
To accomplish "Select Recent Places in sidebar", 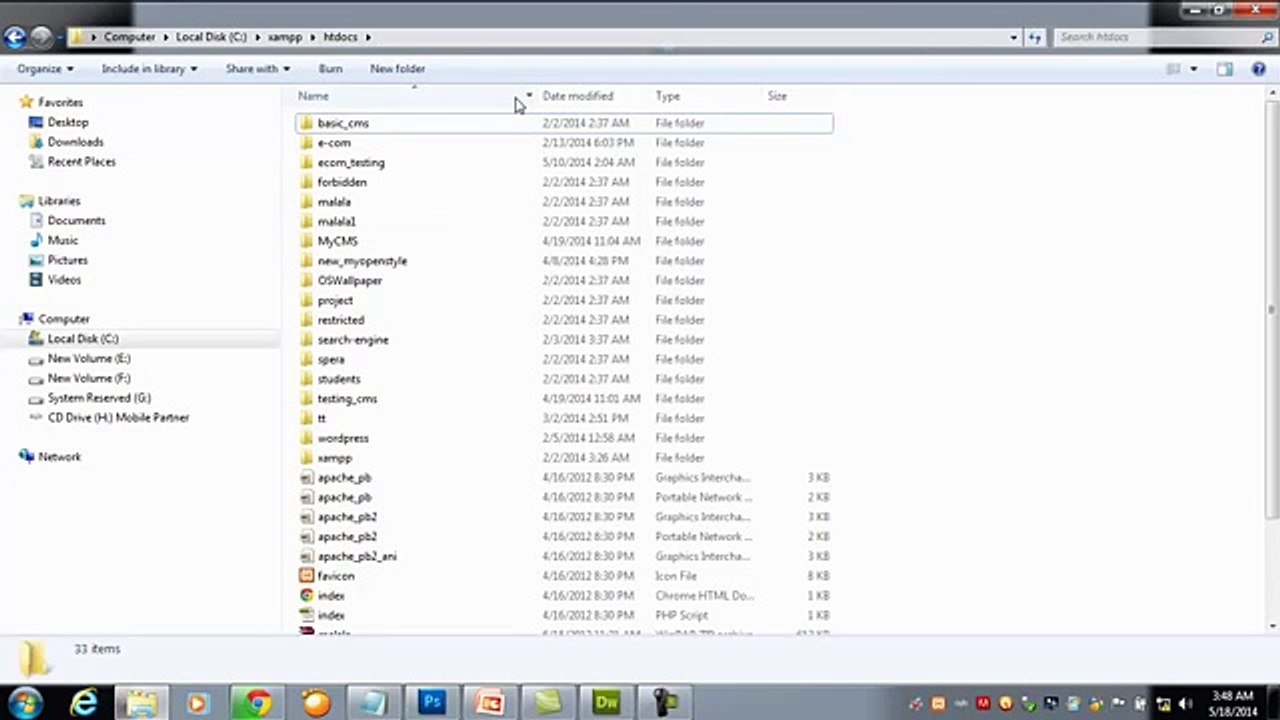I will coord(81,162).
